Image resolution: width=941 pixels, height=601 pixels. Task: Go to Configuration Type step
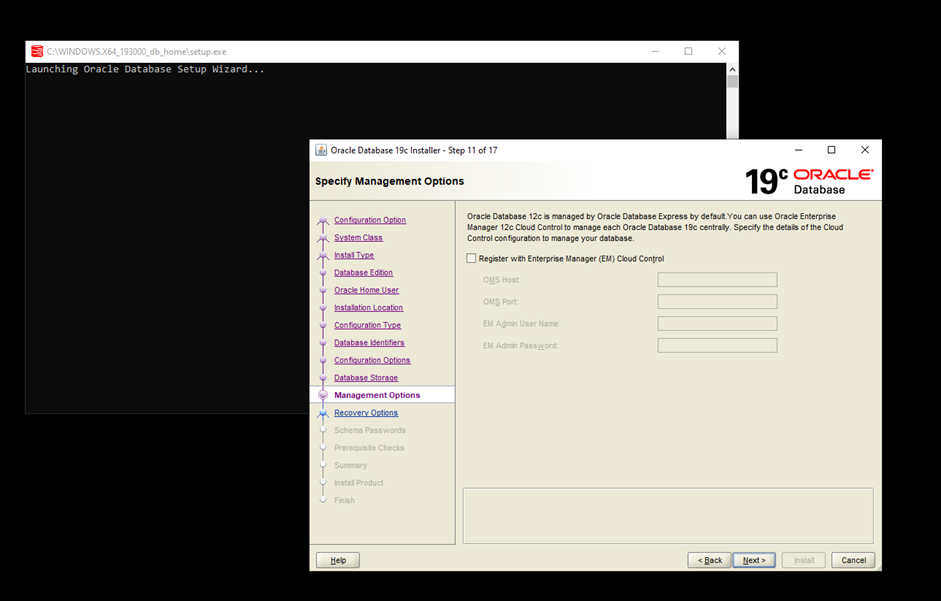click(x=367, y=325)
